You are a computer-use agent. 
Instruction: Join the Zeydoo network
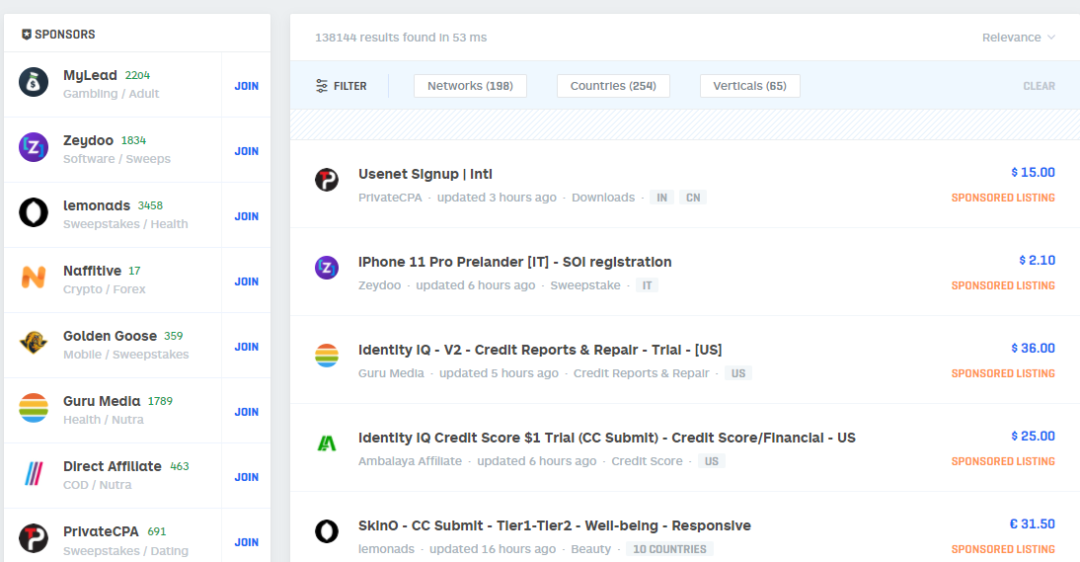pos(246,151)
